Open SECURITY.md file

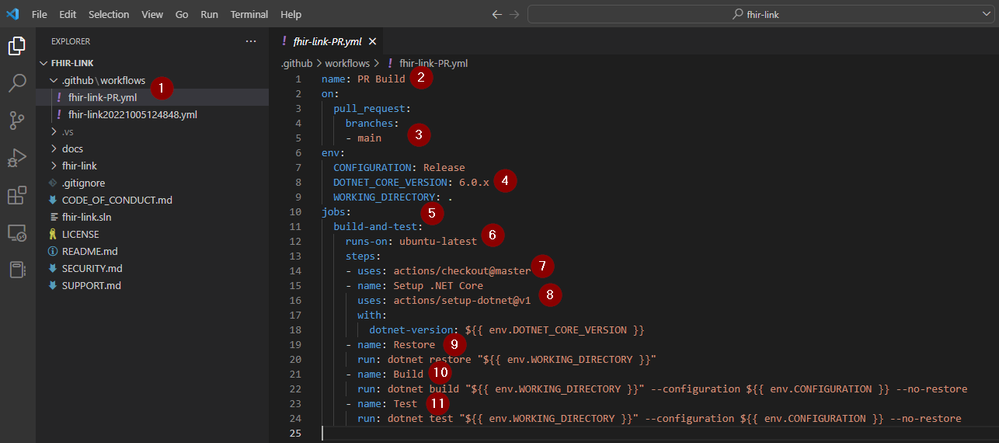[152, 268]
